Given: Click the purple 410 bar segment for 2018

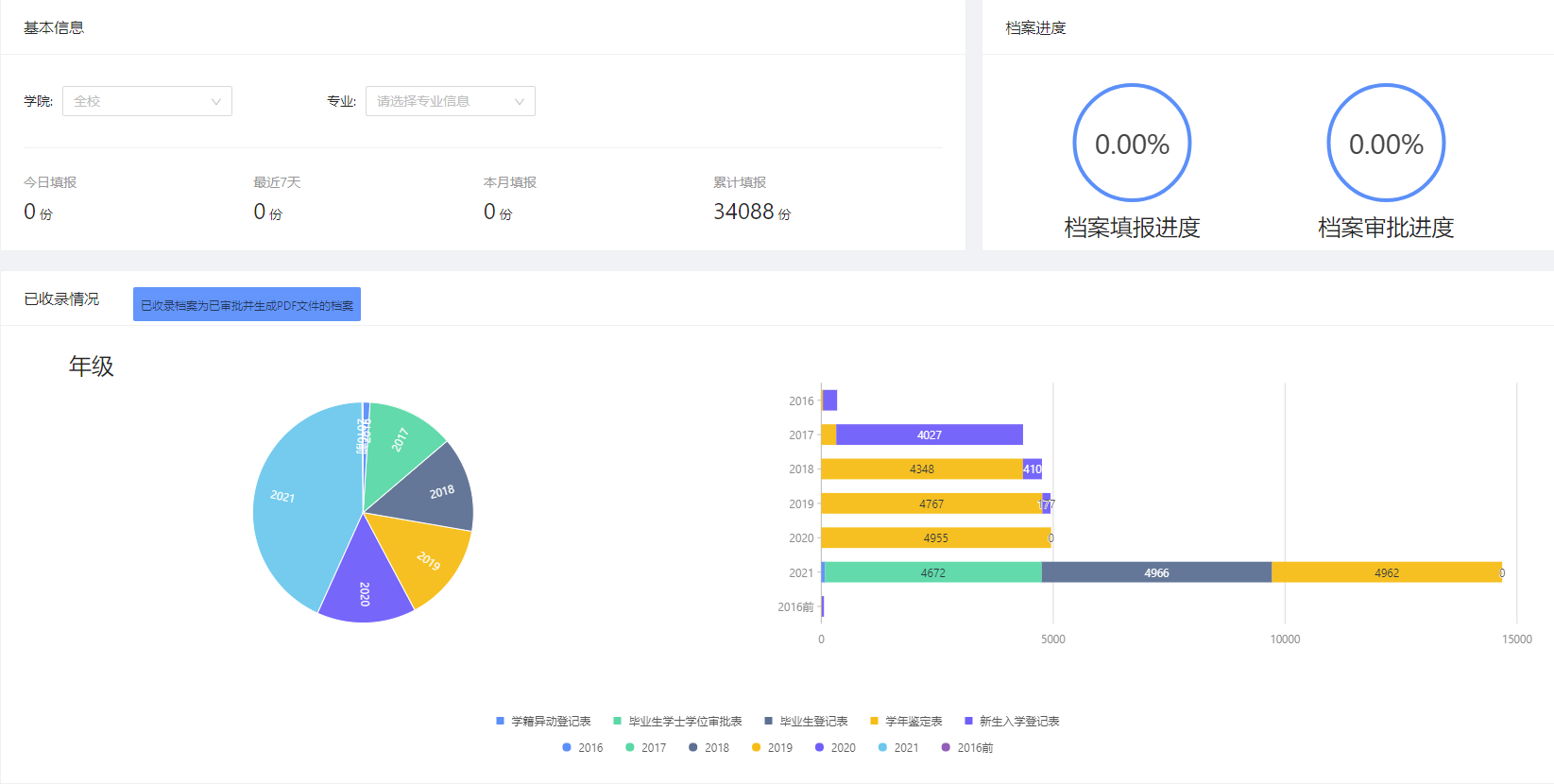Looking at the screenshot, I should pyautogui.click(x=1033, y=469).
